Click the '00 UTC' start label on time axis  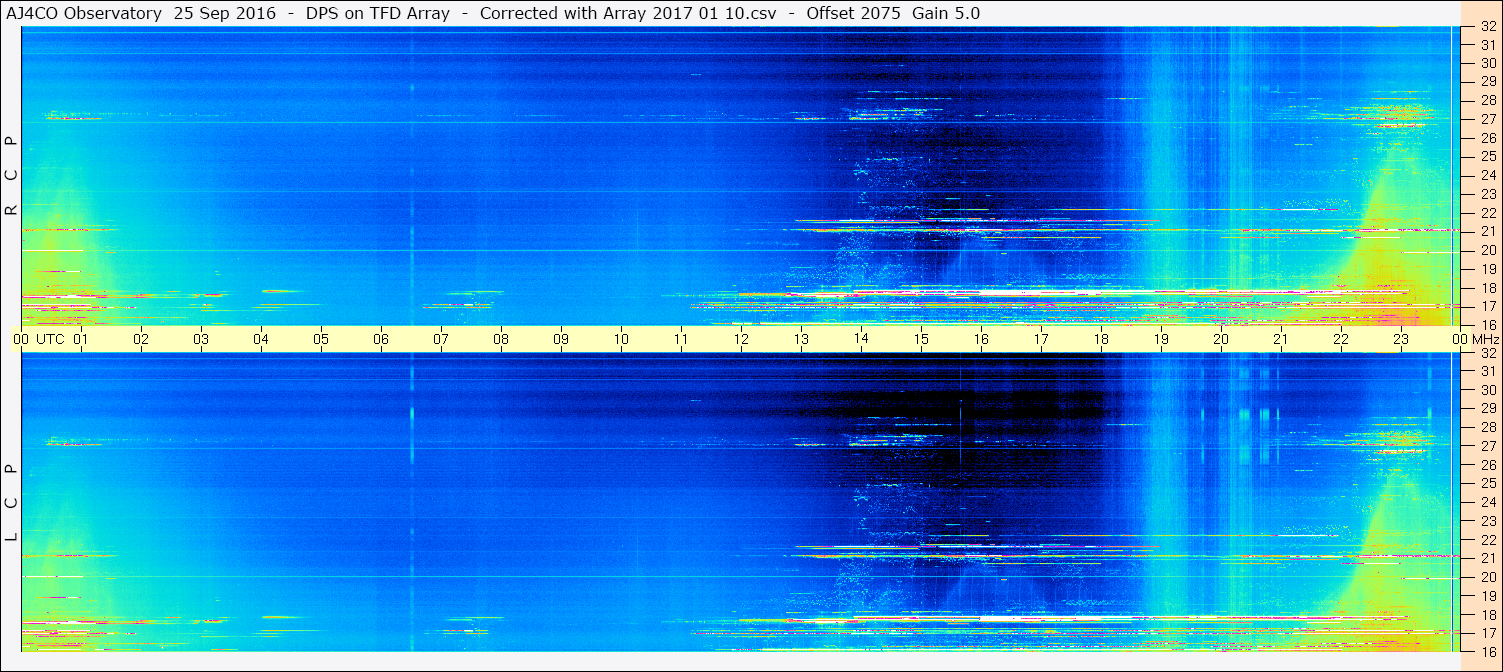coord(39,339)
